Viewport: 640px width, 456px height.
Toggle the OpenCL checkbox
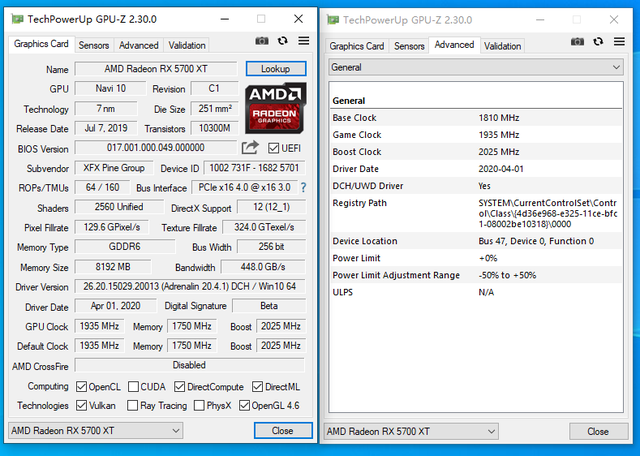(x=81, y=387)
